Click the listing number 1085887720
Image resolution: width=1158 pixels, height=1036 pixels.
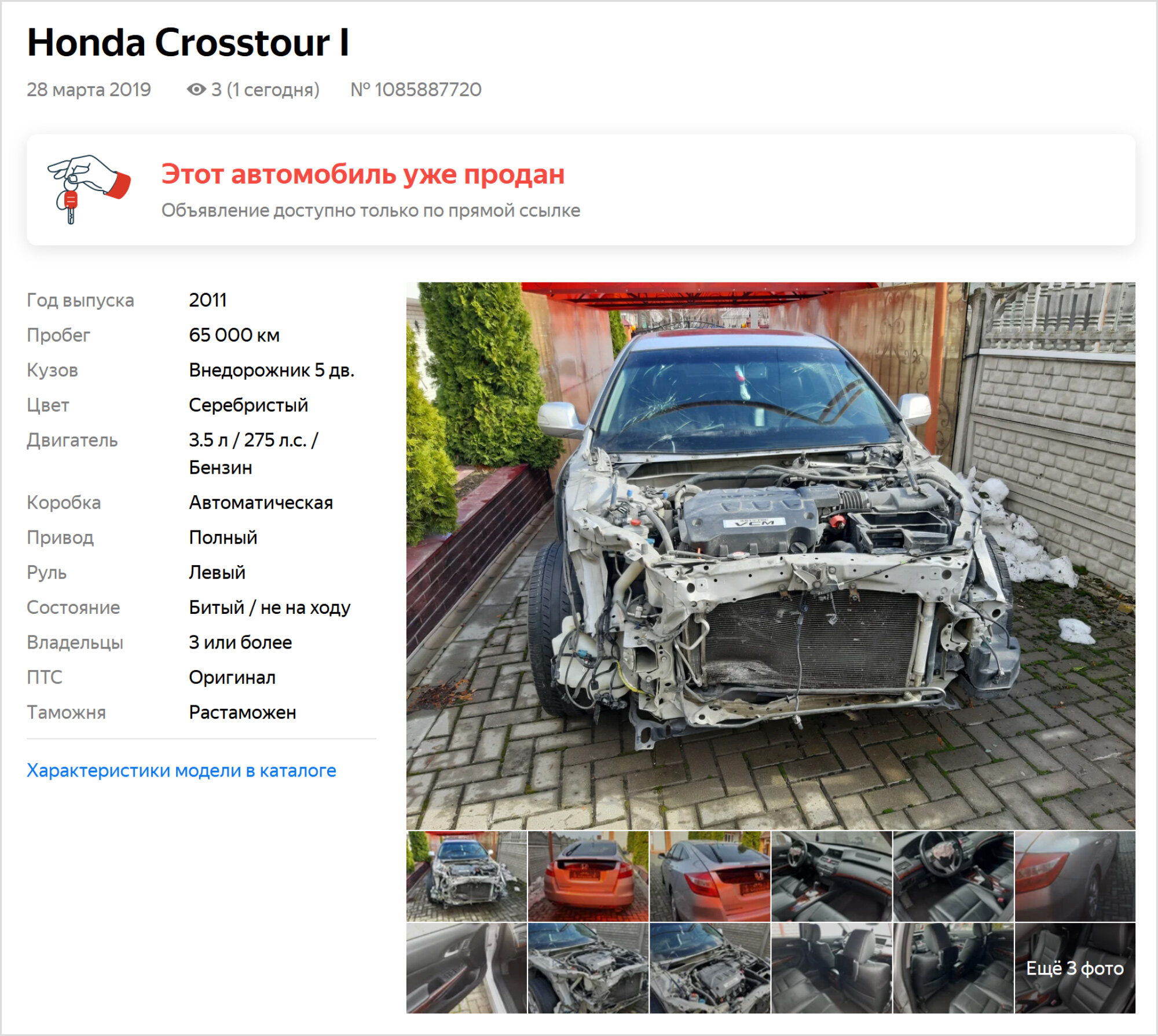tap(416, 89)
